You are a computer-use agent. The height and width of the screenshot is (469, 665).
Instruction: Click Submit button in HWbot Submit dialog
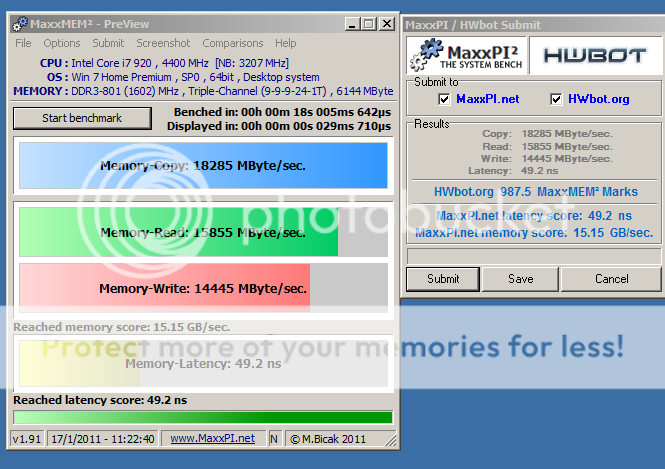(x=443, y=279)
